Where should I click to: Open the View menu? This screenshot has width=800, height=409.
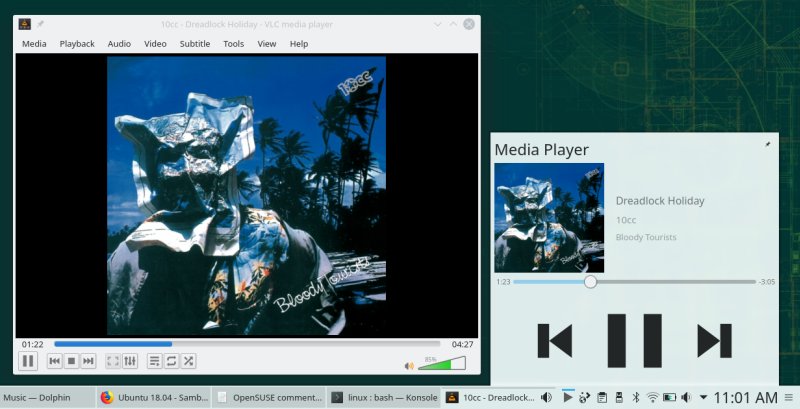[266, 44]
